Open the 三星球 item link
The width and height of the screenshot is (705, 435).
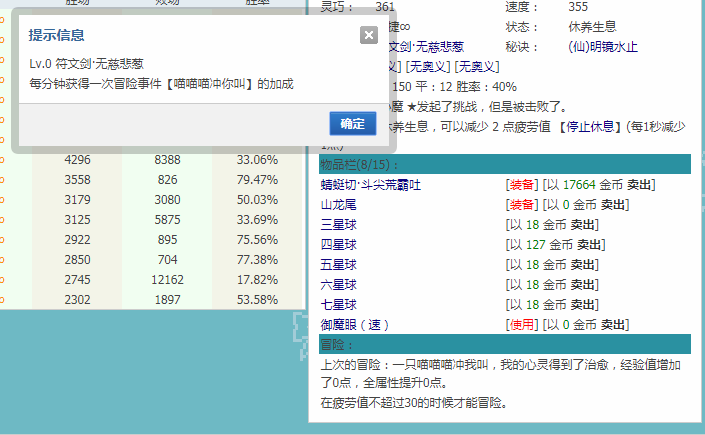click(x=339, y=225)
